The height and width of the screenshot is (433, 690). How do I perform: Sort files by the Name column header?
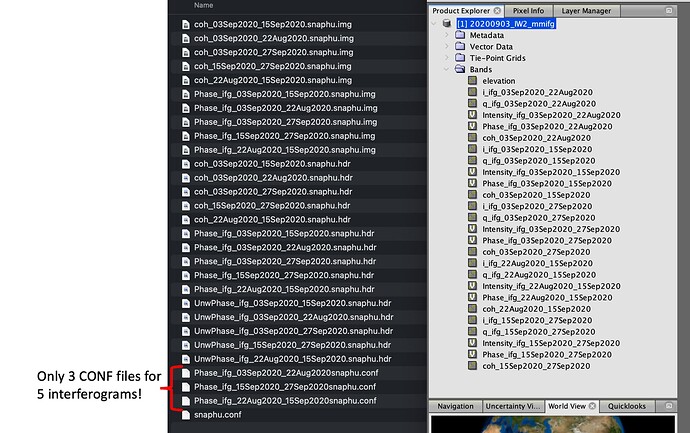(203, 5)
